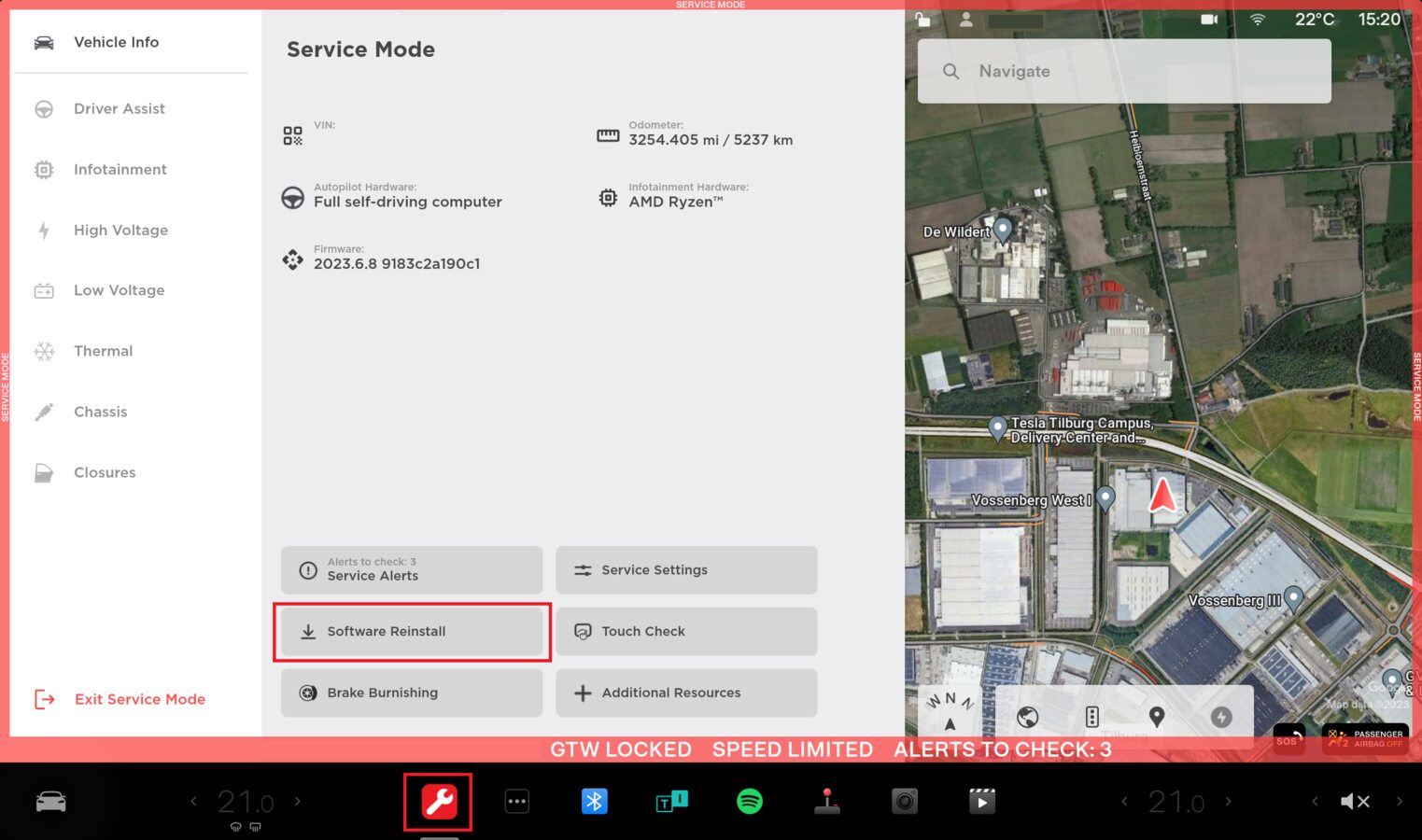
Task: Open Service Alerts with 3 alerts
Action: tap(412, 570)
